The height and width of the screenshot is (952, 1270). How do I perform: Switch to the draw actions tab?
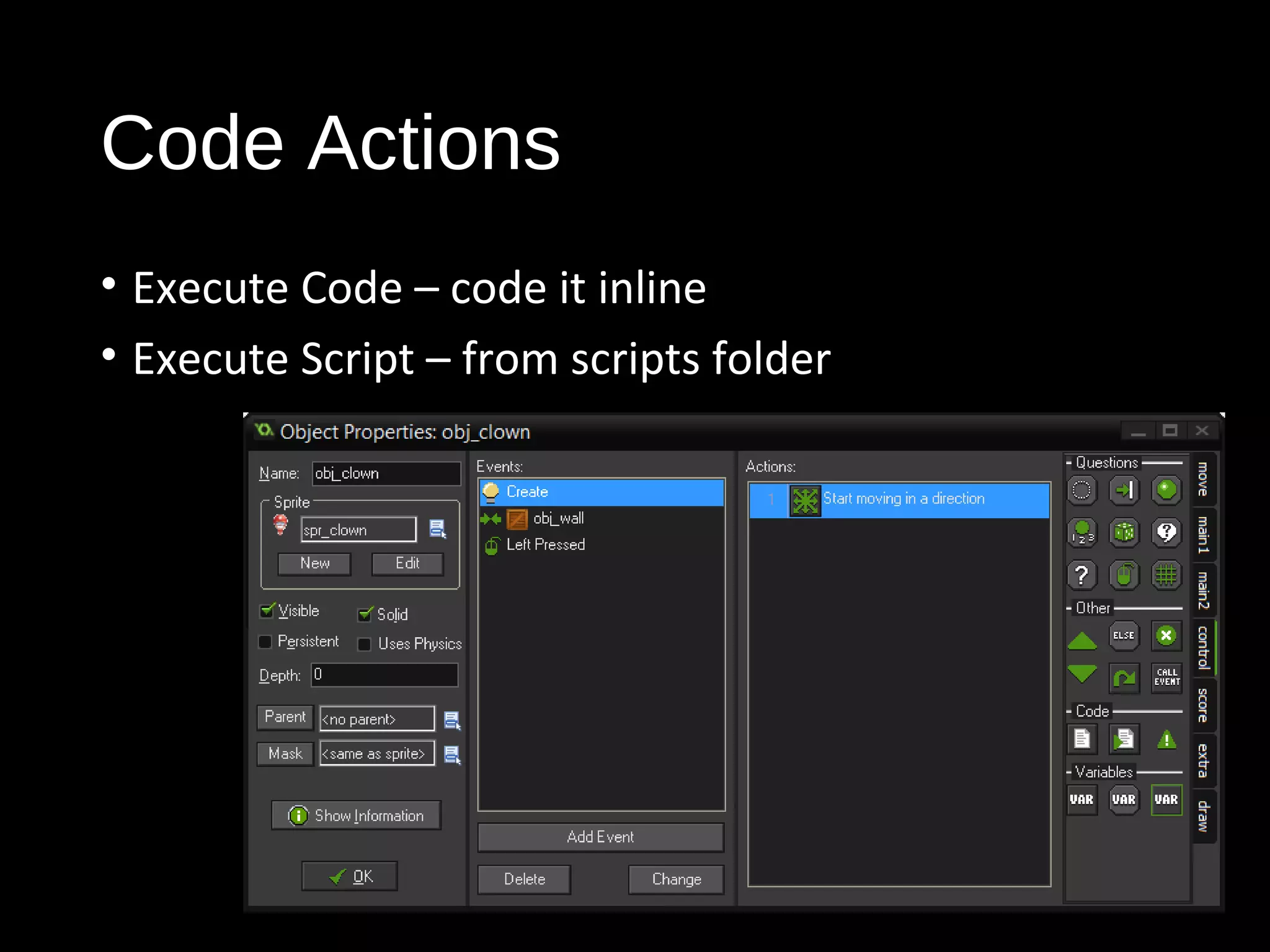[x=1204, y=816]
